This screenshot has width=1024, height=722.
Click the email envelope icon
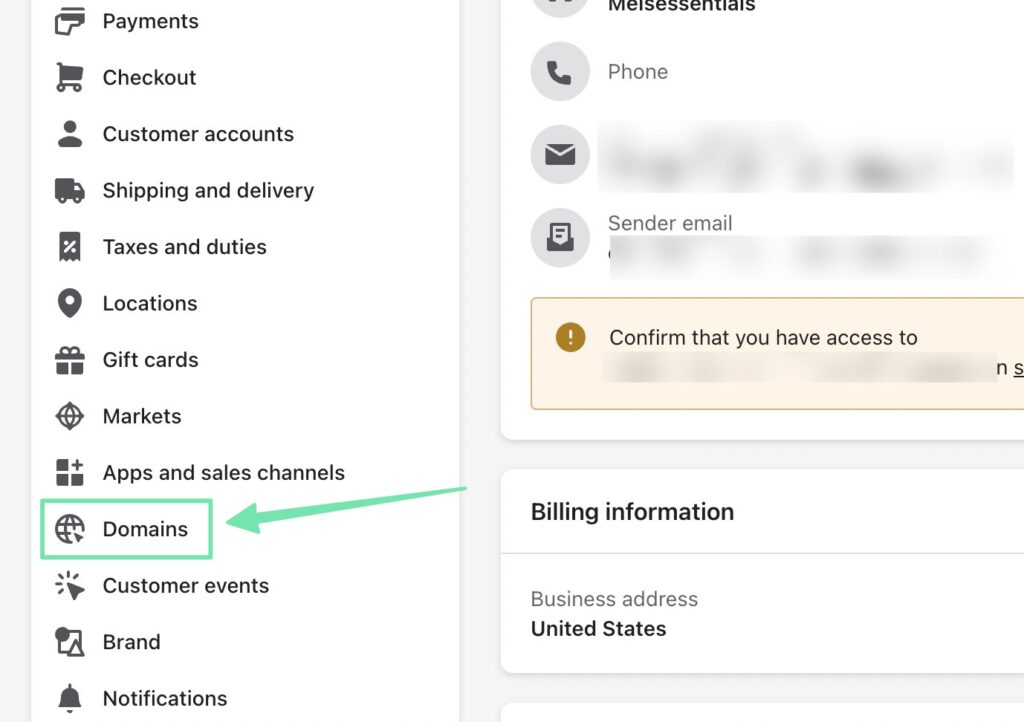(x=559, y=154)
